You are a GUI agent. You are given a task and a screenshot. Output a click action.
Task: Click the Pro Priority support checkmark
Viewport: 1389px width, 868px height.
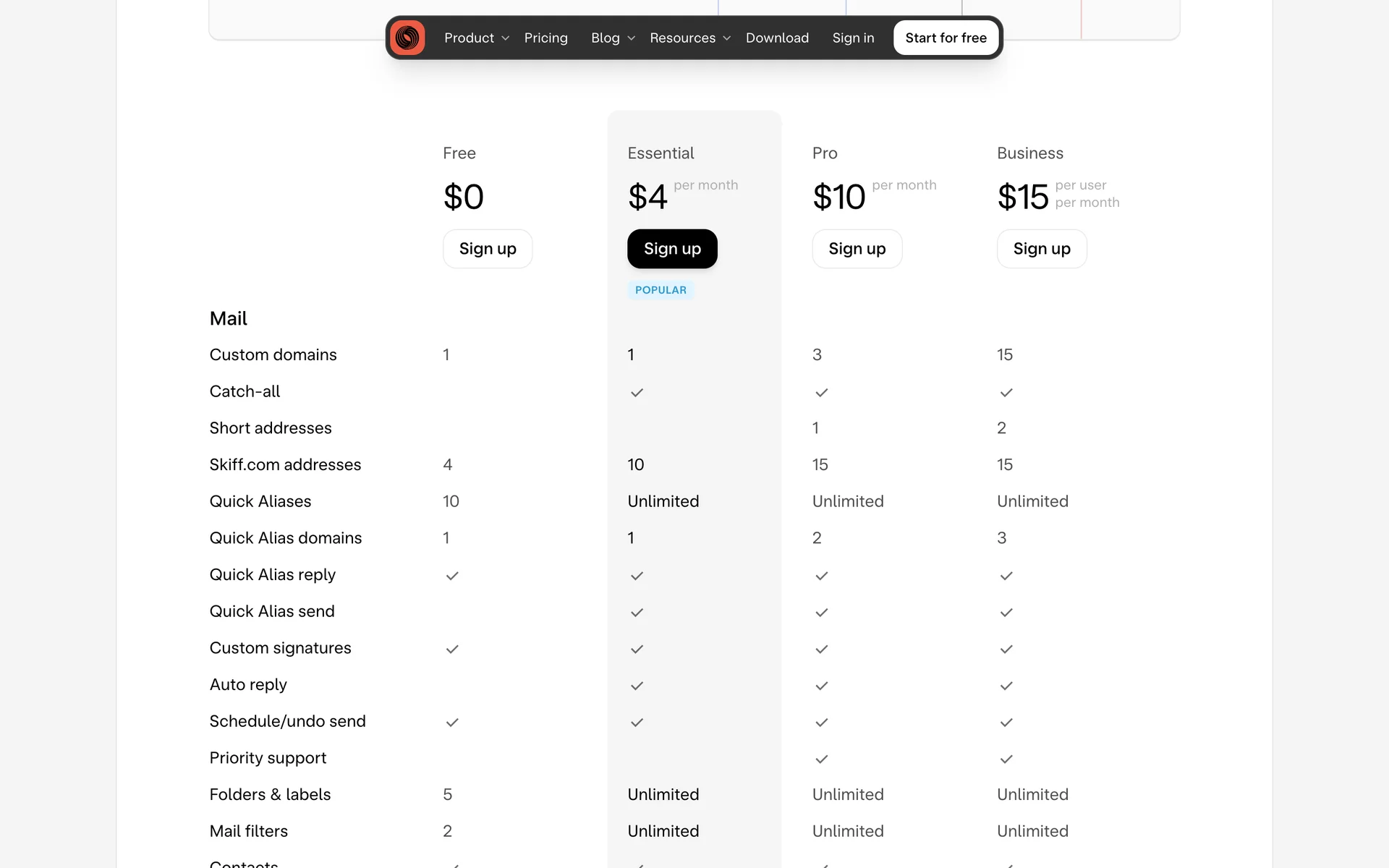(x=821, y=759)
